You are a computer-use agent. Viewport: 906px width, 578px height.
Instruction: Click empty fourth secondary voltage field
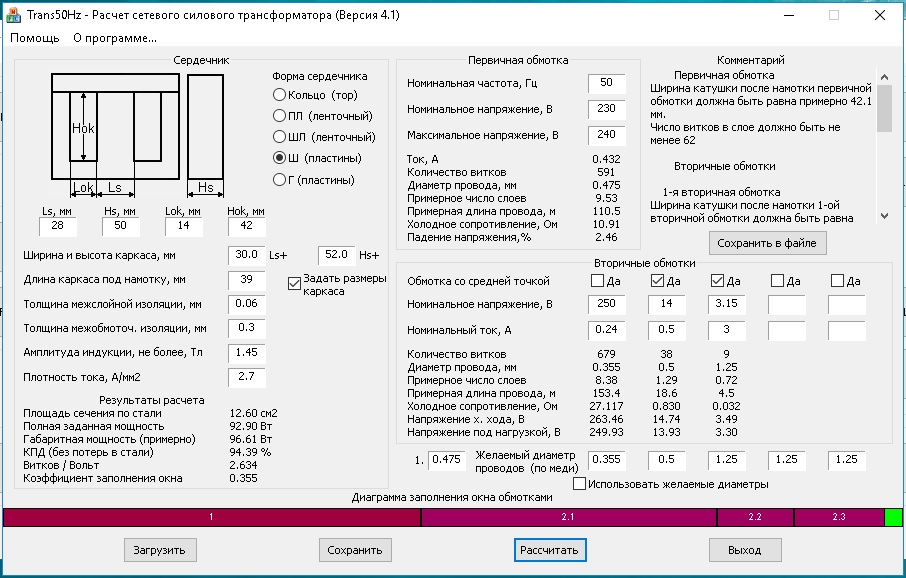pyautogui.click(x=787, y=304)
